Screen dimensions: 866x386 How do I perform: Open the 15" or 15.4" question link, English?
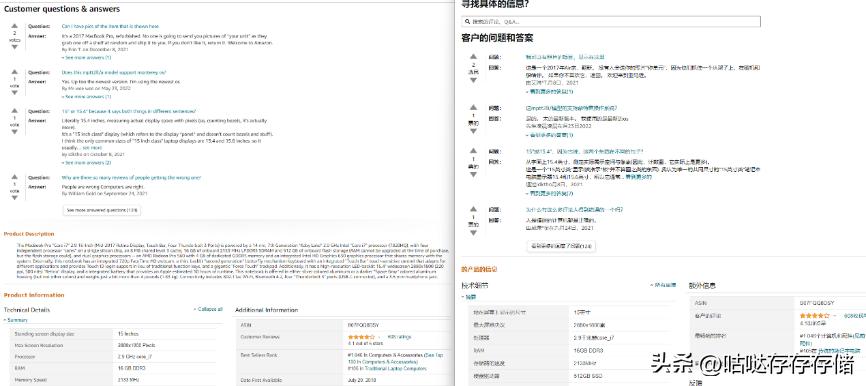[129, 111]
